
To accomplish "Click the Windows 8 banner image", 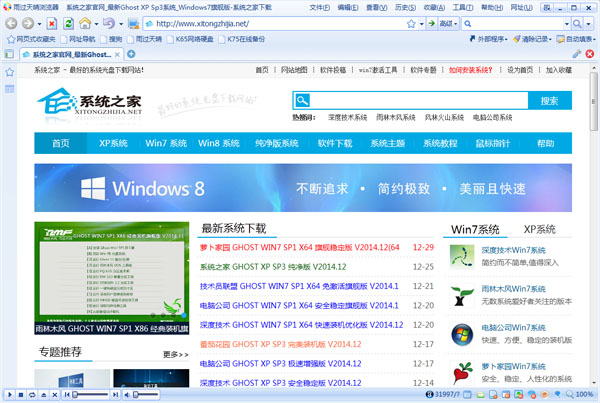I will tap(303, 188).
